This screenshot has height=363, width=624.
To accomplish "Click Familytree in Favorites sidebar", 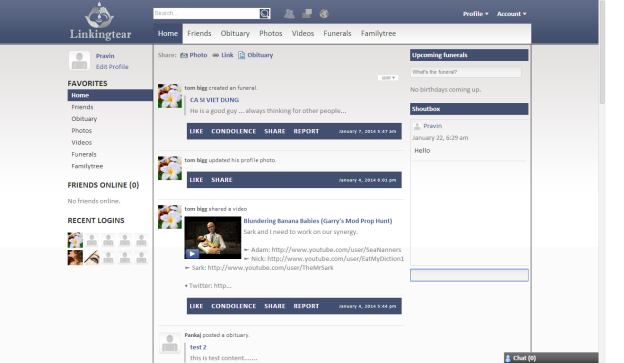I will (87, 166).
